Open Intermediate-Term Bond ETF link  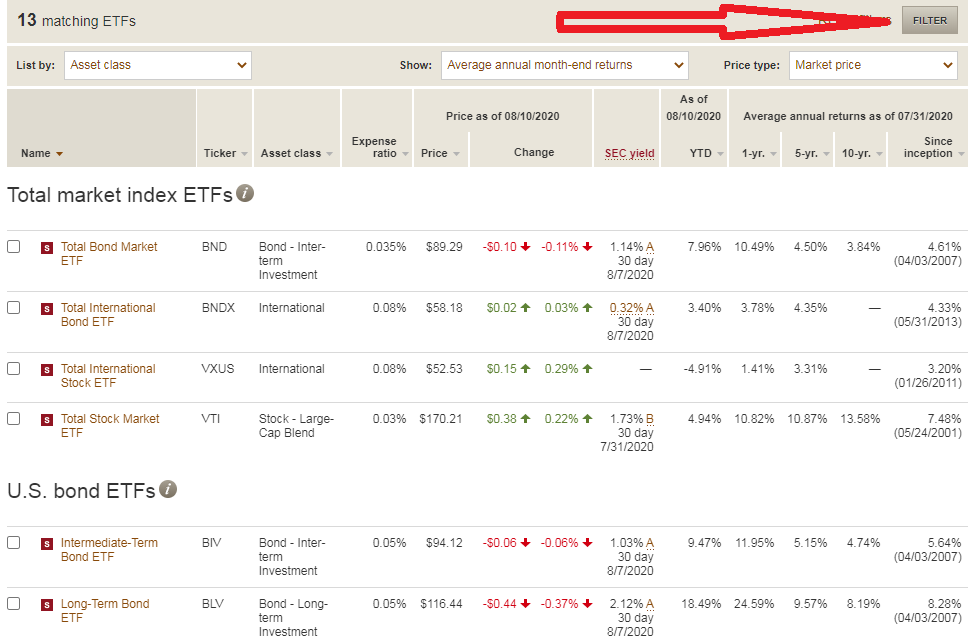point(109,550)
